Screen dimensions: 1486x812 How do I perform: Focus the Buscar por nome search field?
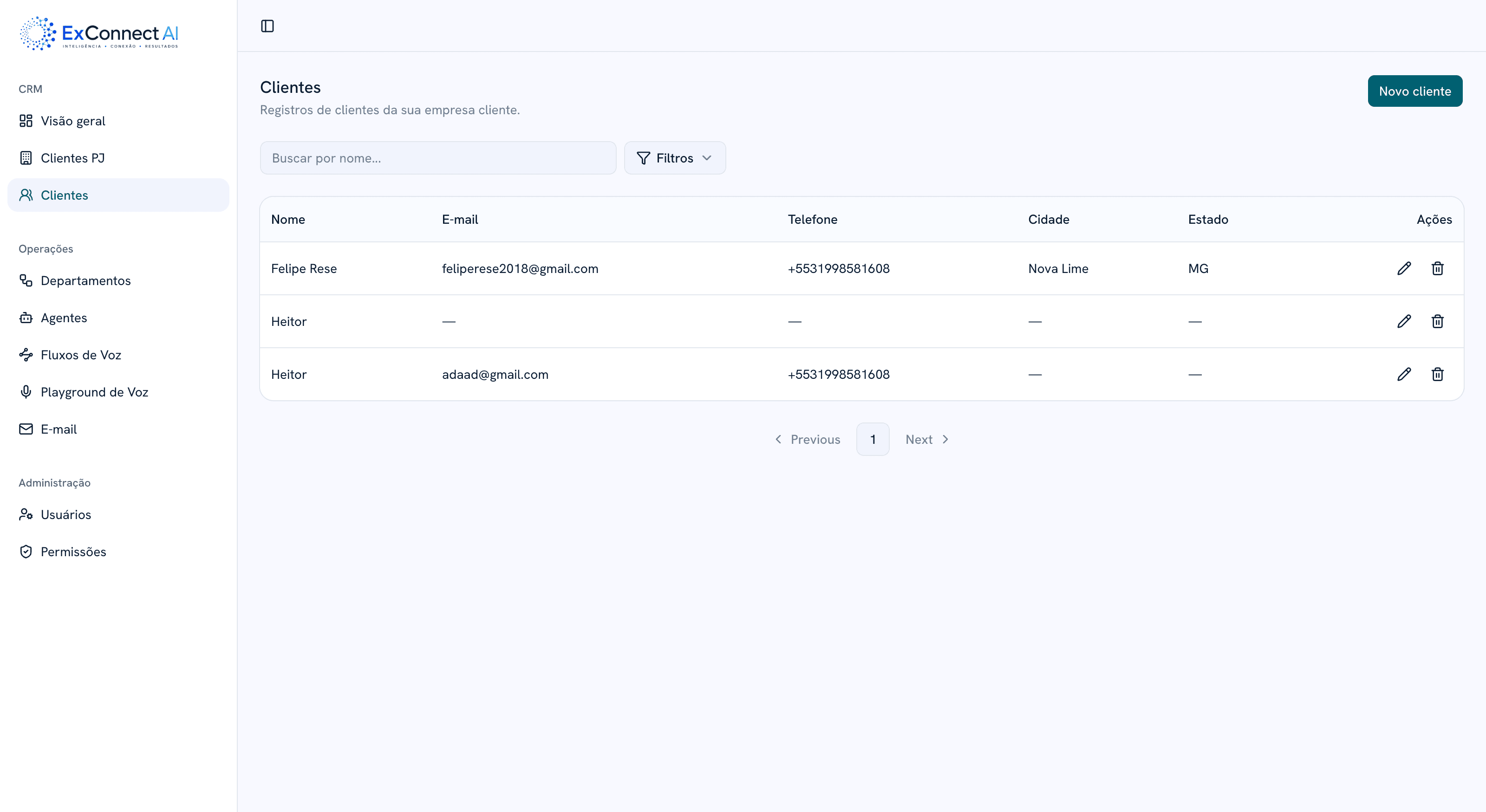coord(438,158)
